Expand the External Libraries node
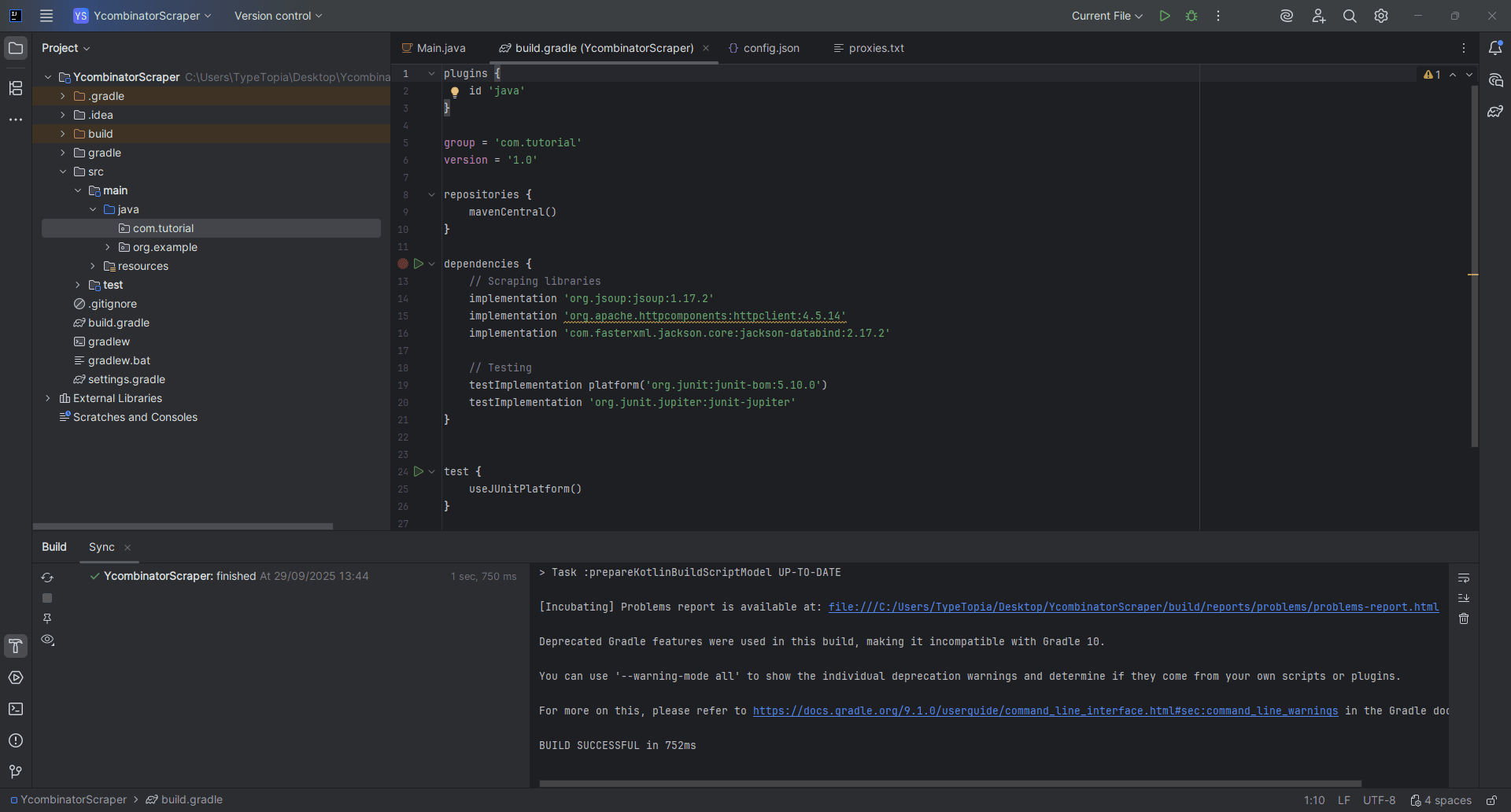This screenshot has width=1511, height=812. [48, 398]
